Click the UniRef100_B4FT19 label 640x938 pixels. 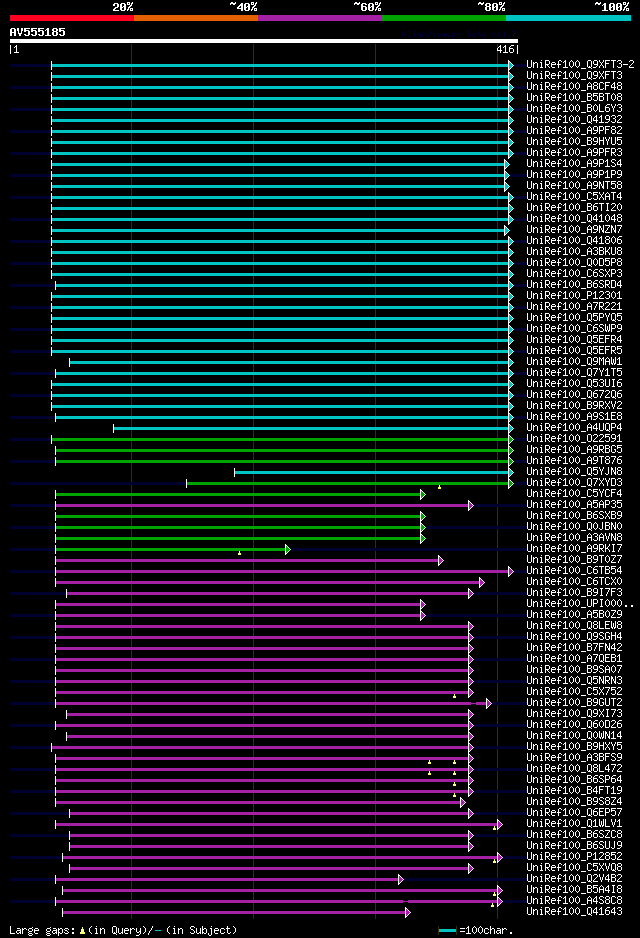coord(574,790)
